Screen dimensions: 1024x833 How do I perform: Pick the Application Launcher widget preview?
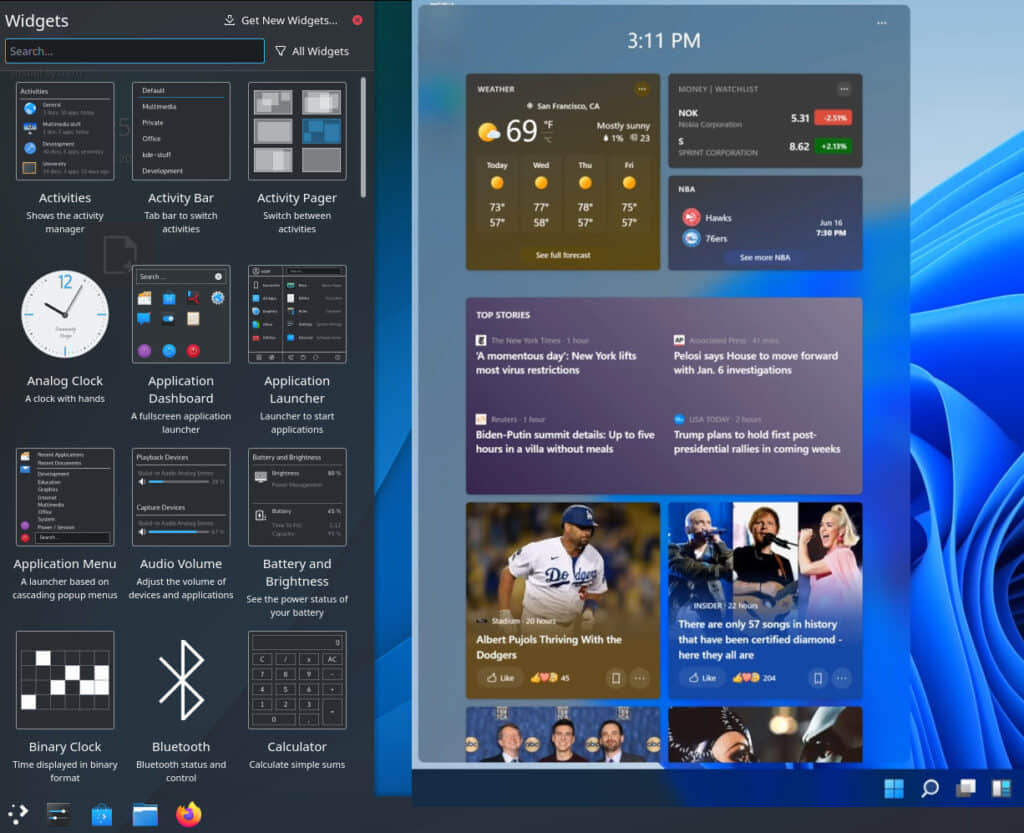click(x=297, y=314)
